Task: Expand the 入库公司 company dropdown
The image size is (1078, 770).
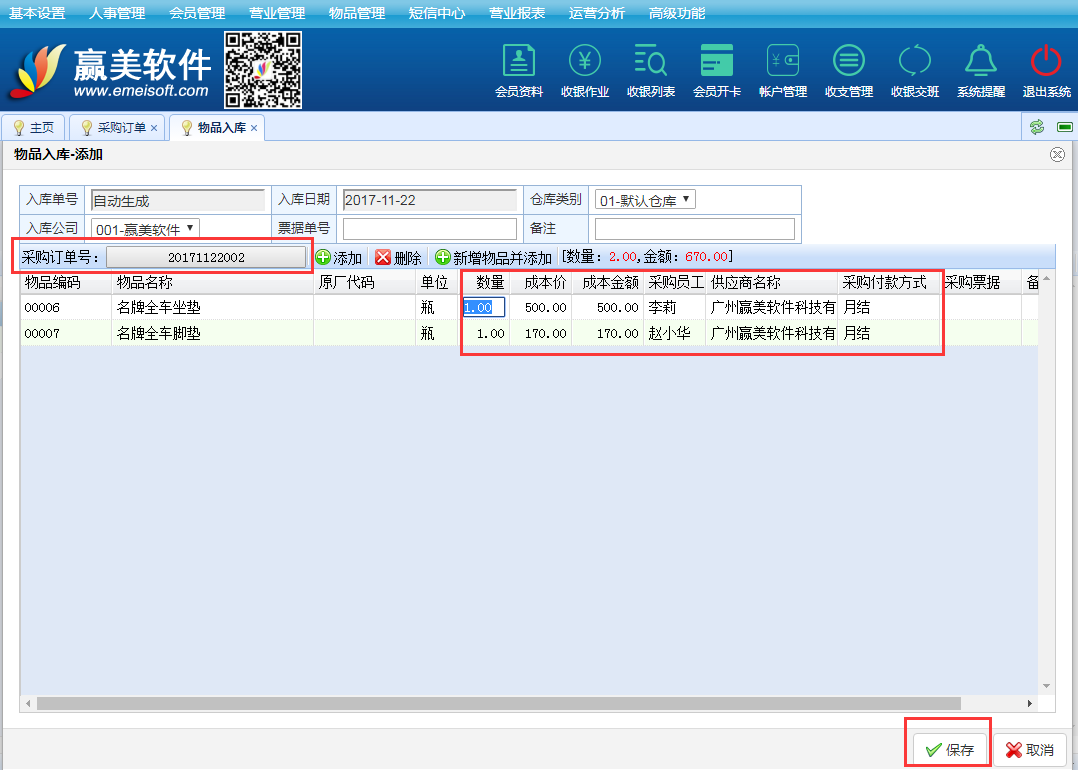Action: click(x=145, y=229)
